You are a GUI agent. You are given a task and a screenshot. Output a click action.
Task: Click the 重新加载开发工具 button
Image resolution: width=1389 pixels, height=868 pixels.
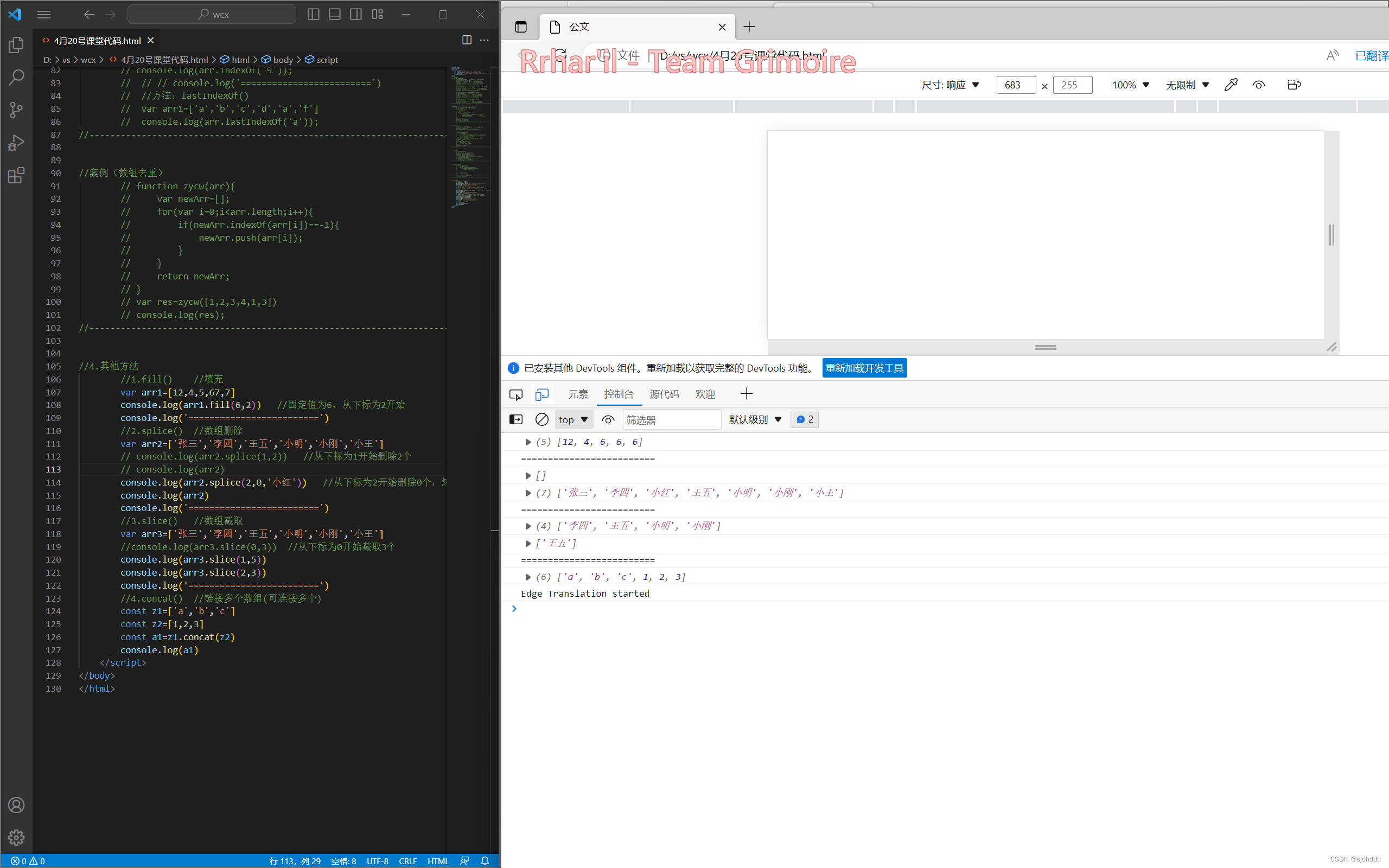pyautogui.click(x=864, y=368)
